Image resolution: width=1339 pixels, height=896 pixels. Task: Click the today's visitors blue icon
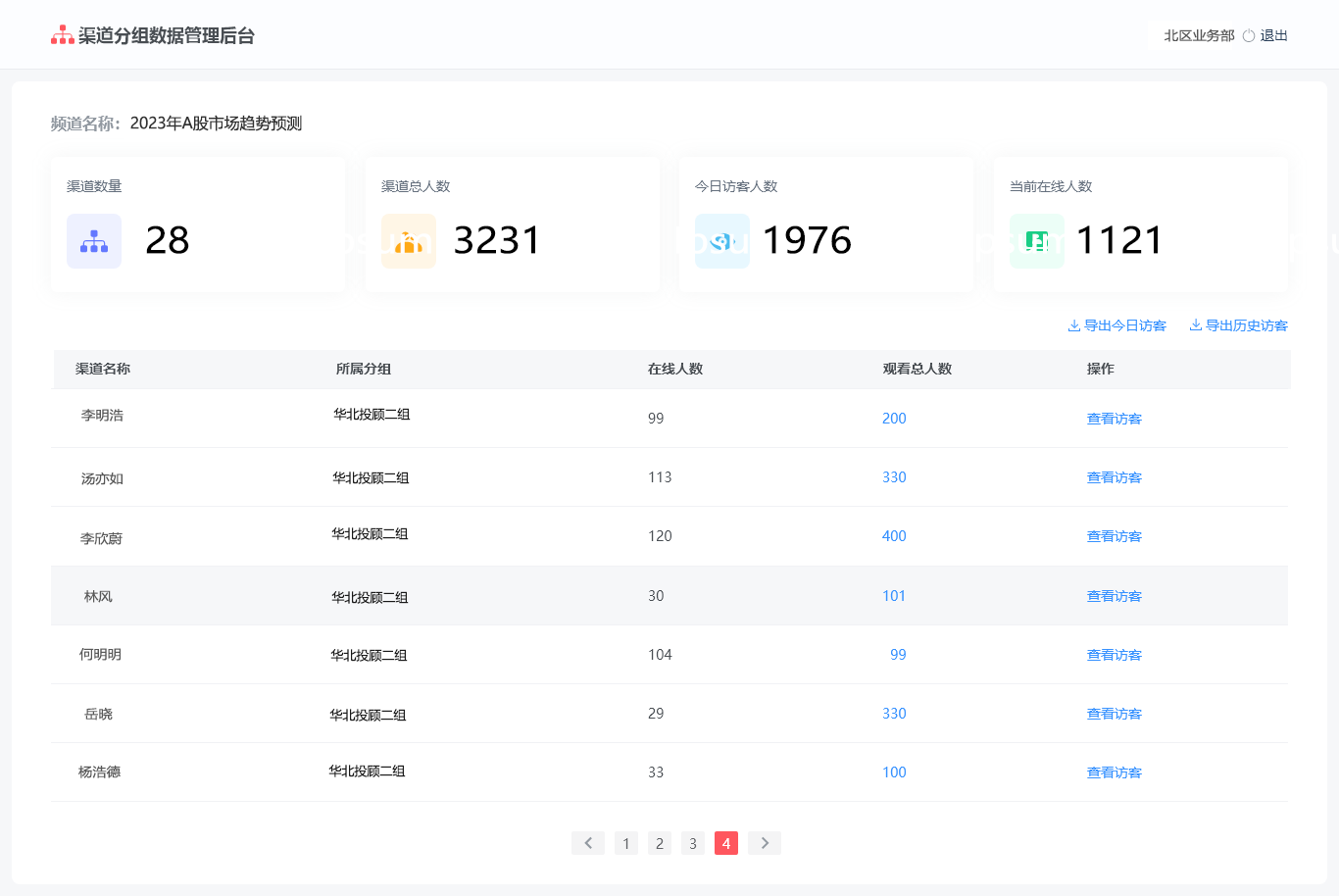(722, 241)
